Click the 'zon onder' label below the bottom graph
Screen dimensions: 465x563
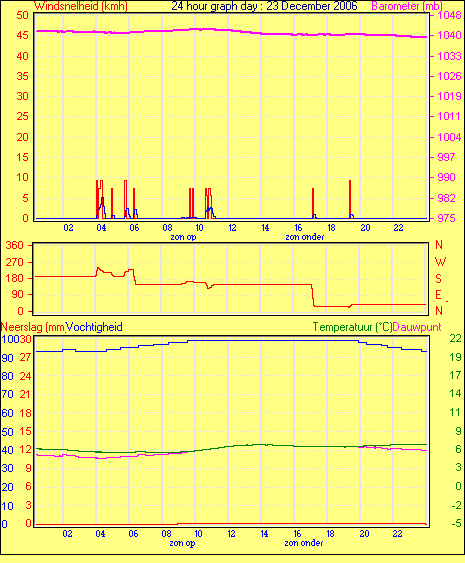[x=304, y=543]
